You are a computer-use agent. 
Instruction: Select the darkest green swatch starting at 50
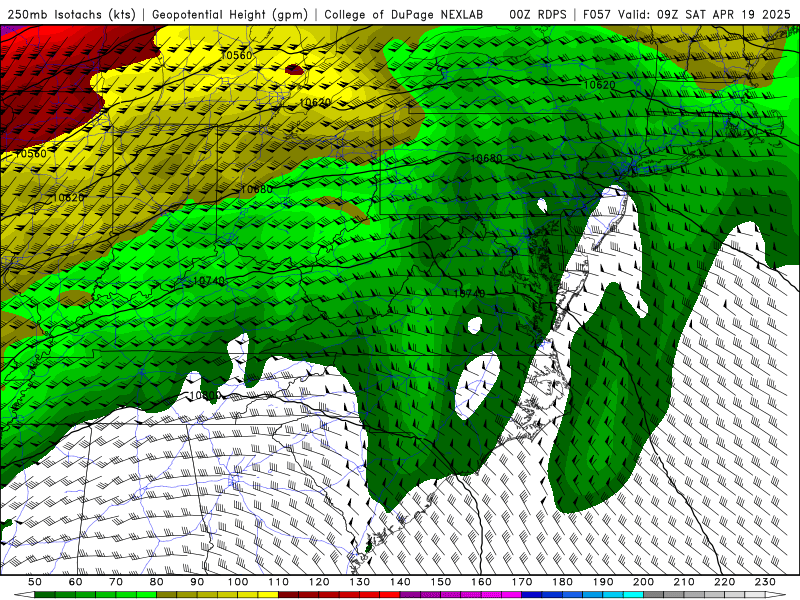click(45, 595)
